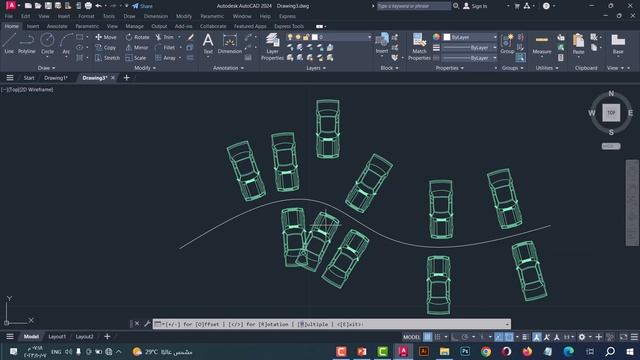This screenshot has height=360, width=640.
Task: Click the ViewCube TOP face
Action: tap(611, 113)
